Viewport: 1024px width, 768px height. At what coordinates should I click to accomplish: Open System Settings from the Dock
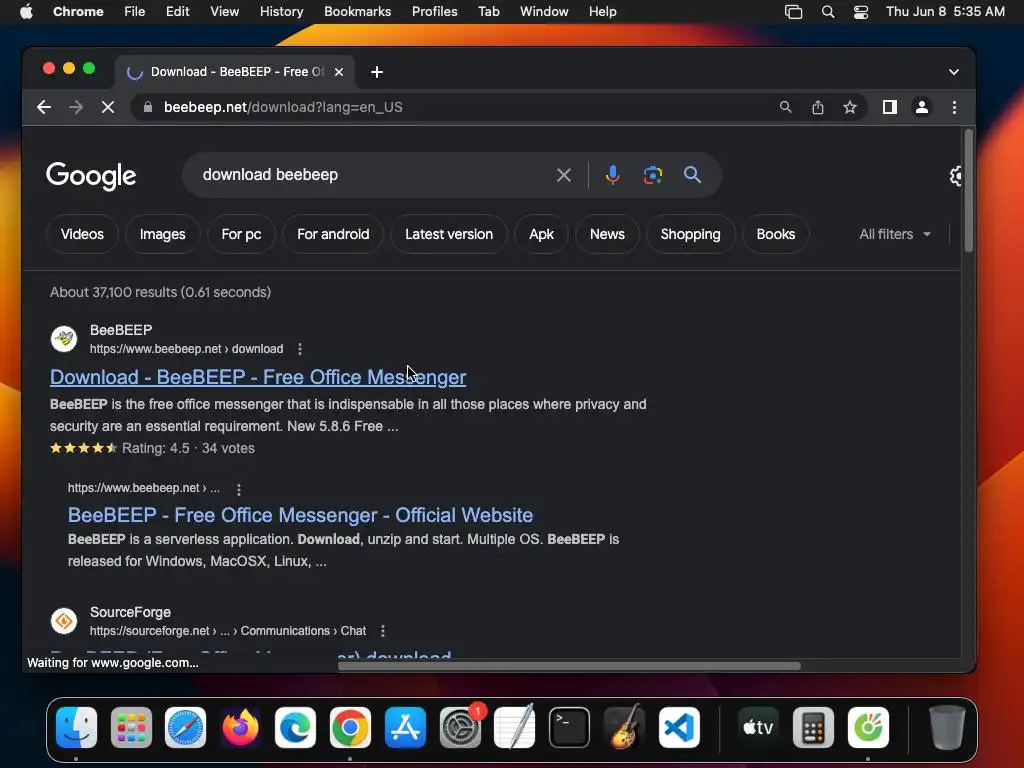point(460,728)
